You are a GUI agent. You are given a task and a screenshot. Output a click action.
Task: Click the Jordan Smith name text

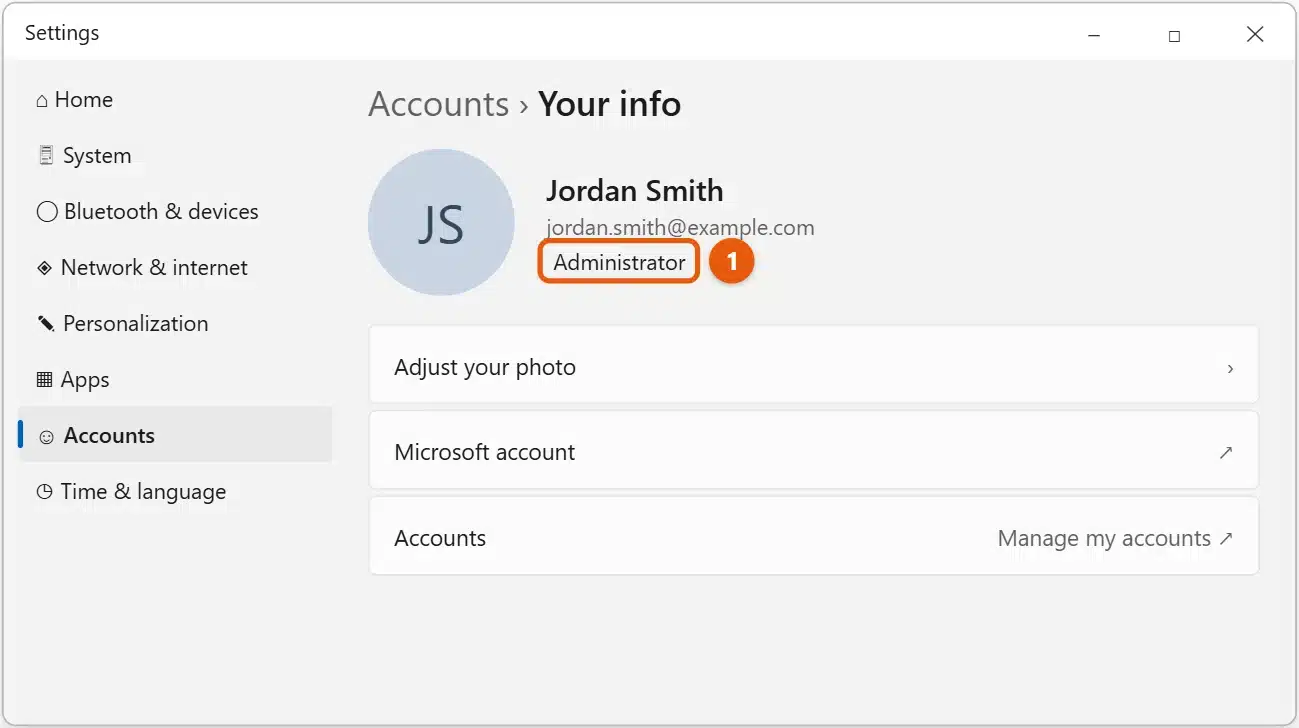635,191
